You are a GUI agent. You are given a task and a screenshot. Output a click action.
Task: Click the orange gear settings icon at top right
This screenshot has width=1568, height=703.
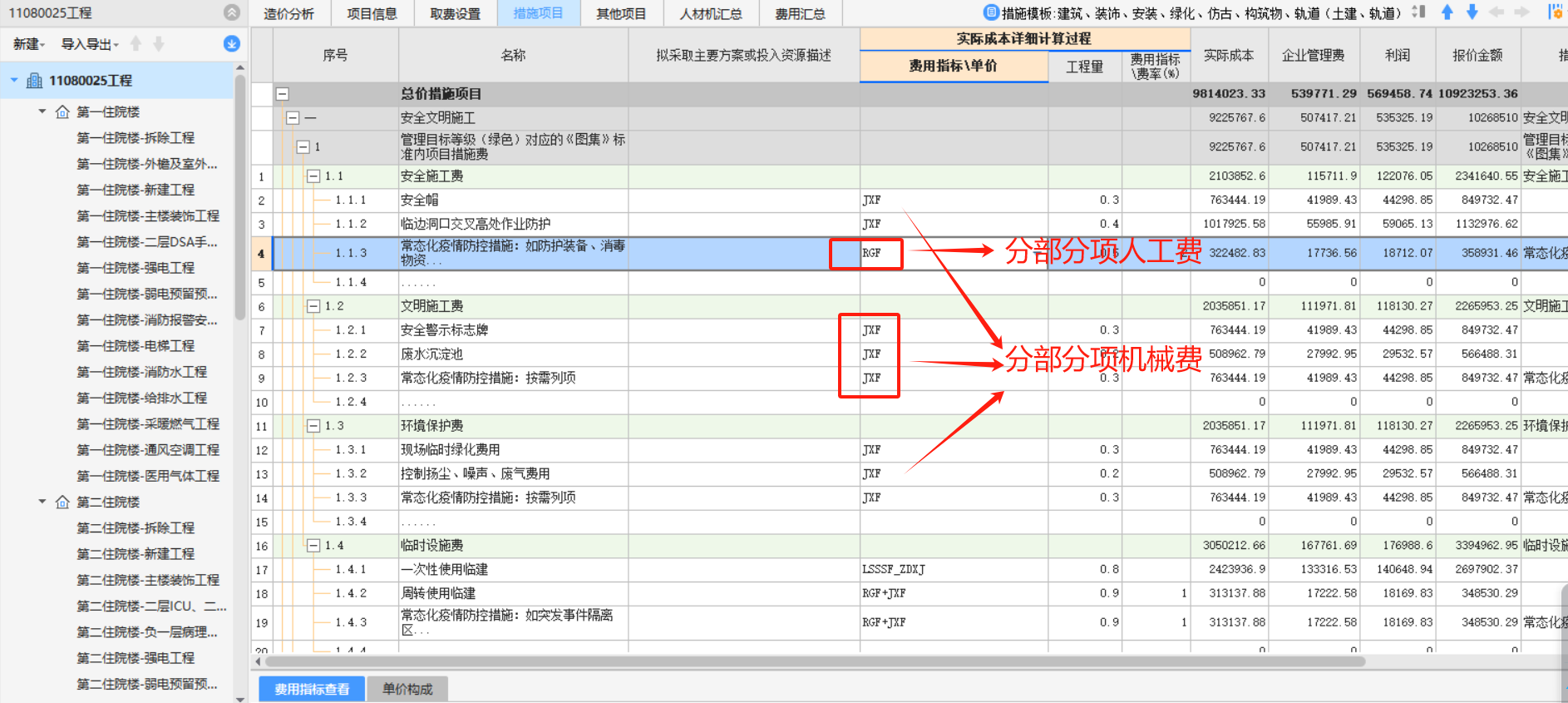pyautogui.click(x=1555, y=12)
